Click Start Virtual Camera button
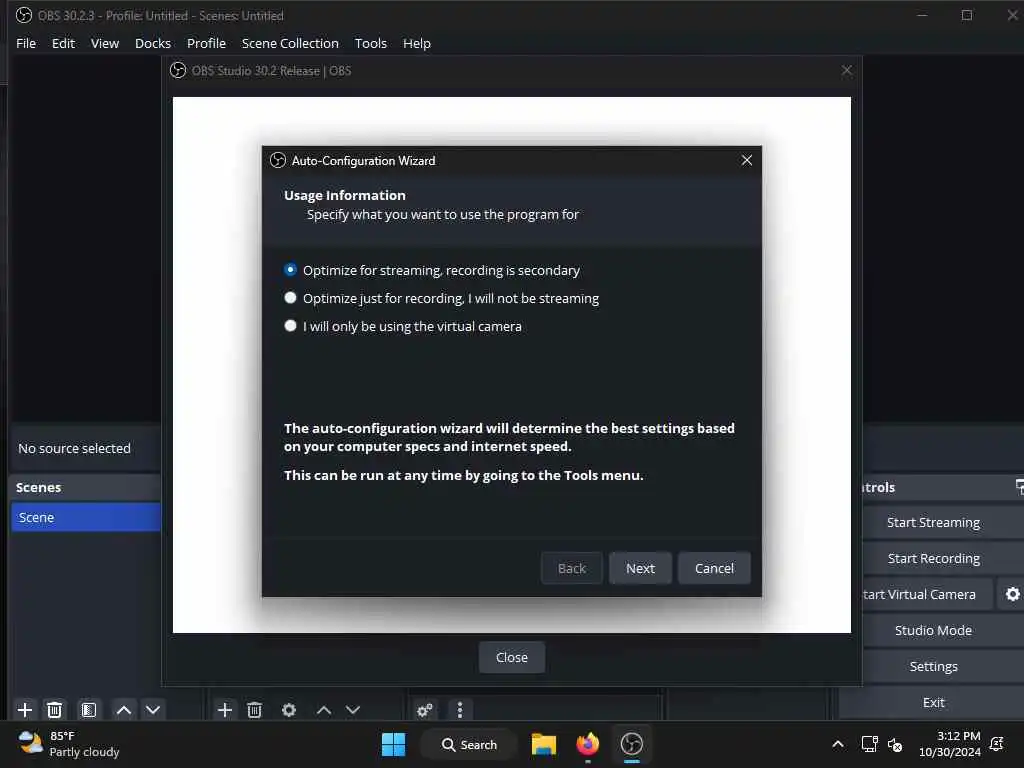Viewport: 1024px width, 768px height. [926, 594]
